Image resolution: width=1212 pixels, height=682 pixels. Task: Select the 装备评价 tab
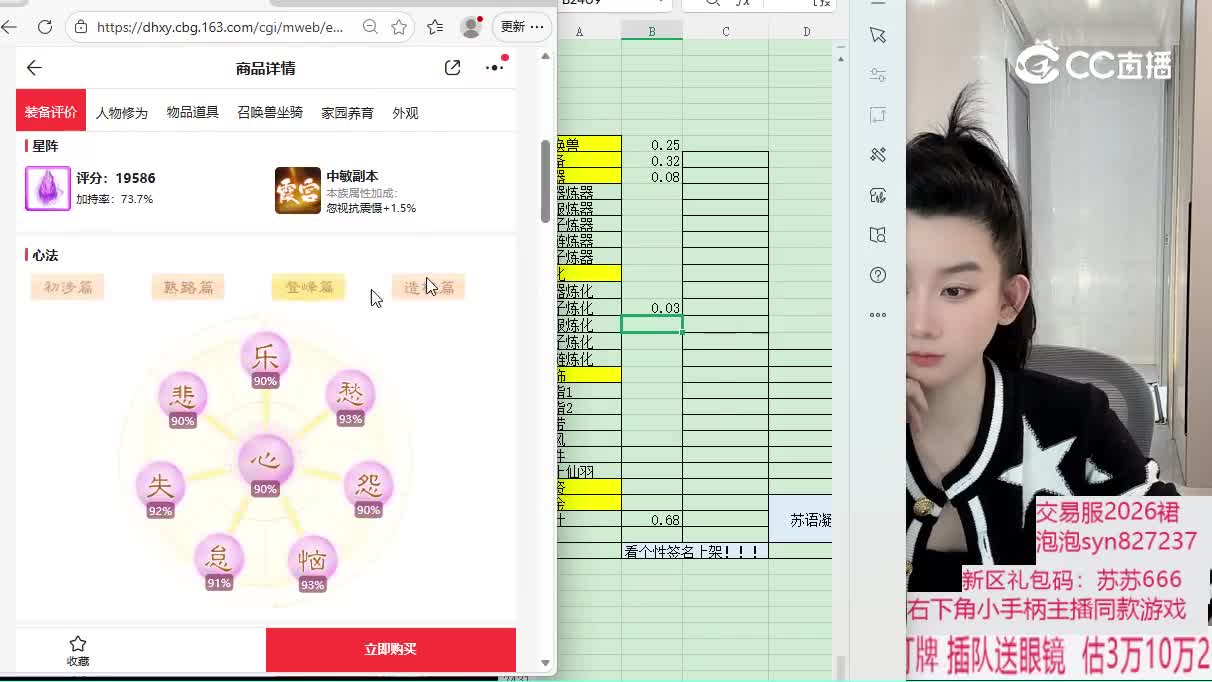coord(51,112)
